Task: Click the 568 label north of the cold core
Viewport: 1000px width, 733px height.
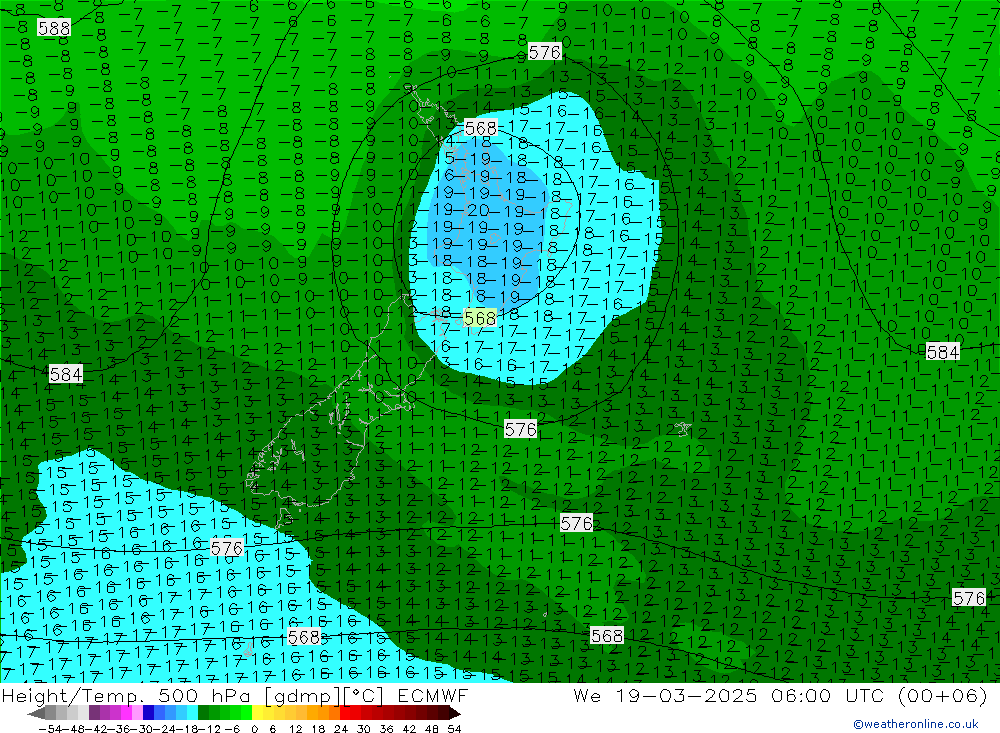Action: pyautogui.click(x=480, y=128)
